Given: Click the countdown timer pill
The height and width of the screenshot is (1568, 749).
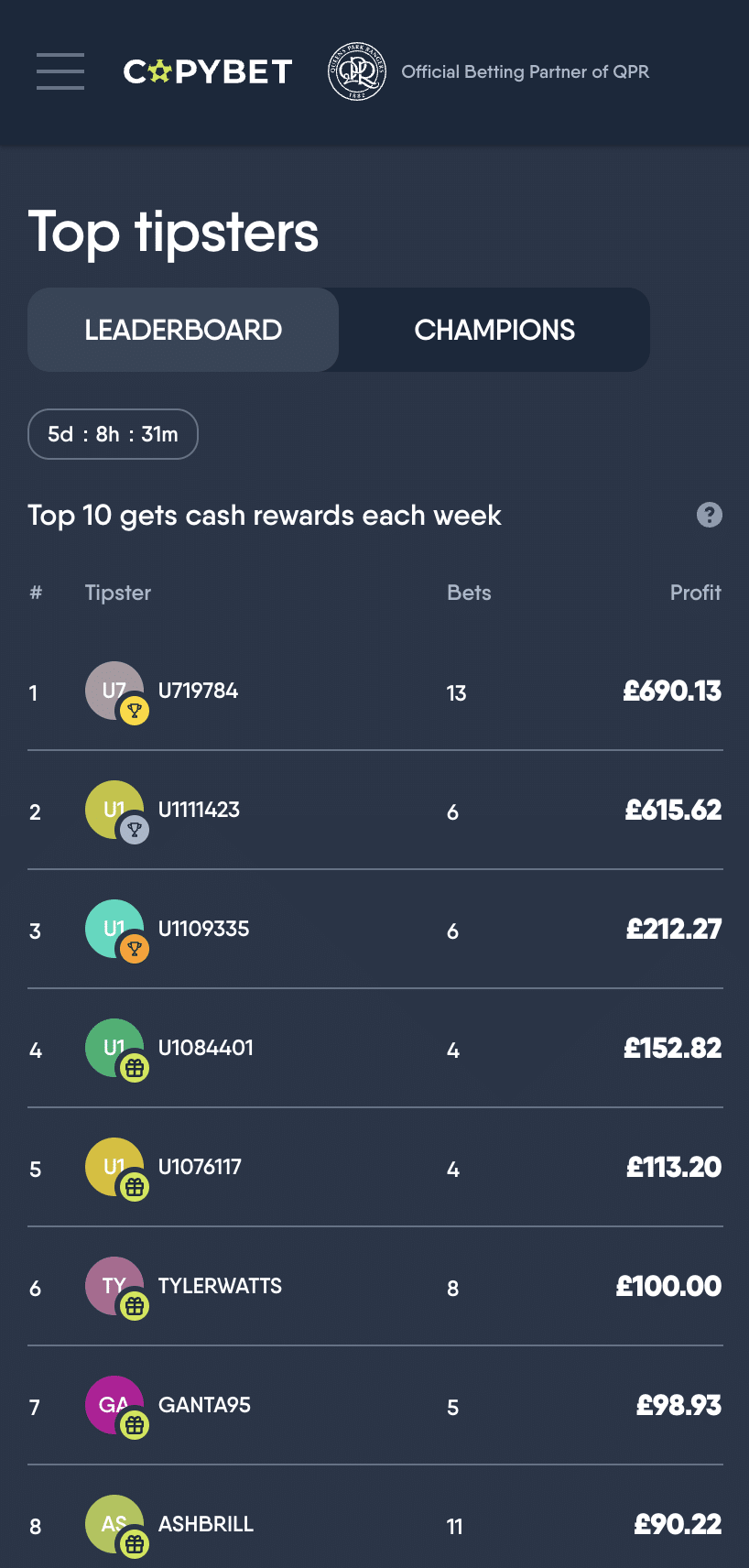Looking at the screenshot, I should [x=113, y=434].
